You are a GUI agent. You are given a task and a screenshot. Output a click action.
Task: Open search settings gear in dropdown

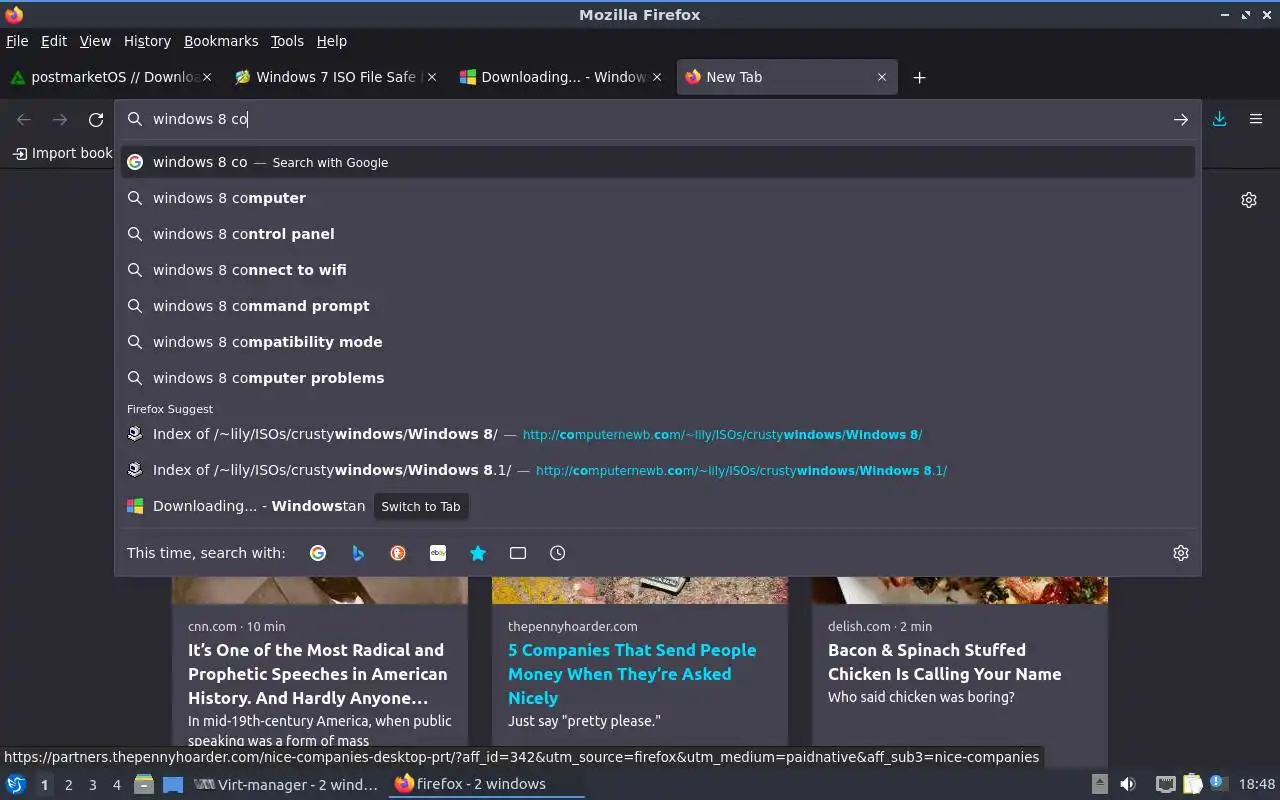[1181, 553]
